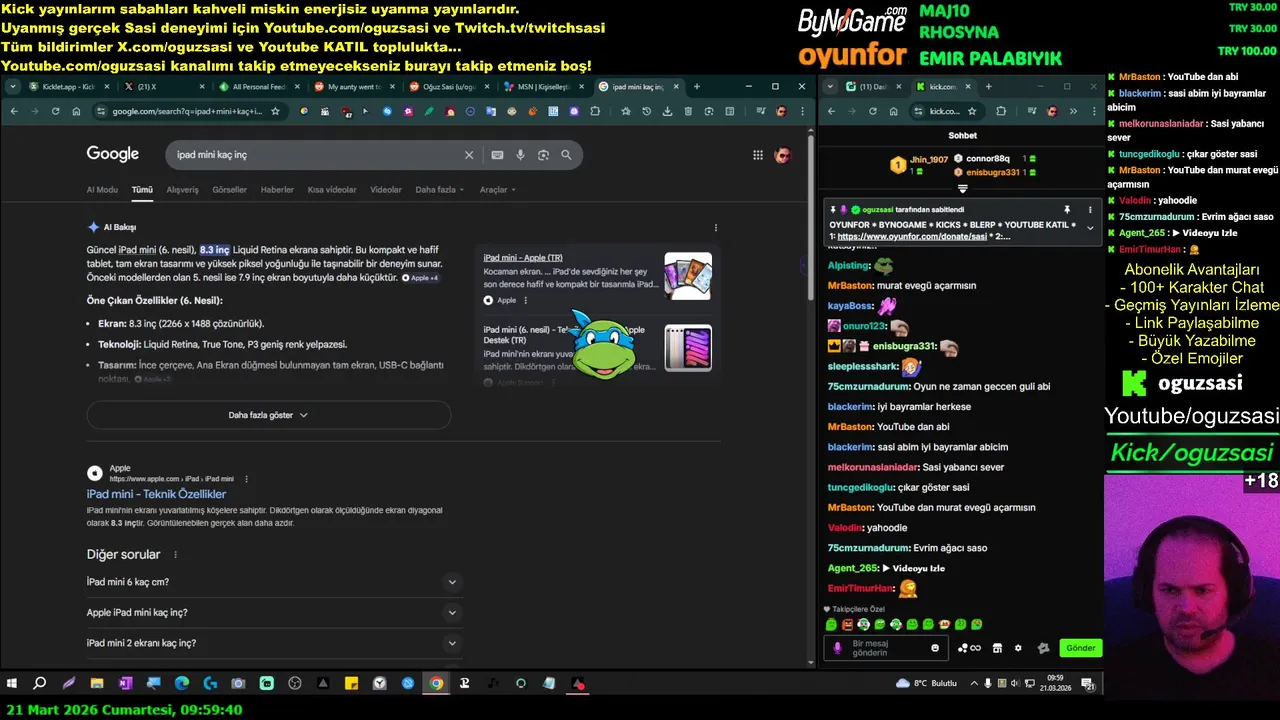Viewport: 1280px width, 720px height.
Task: Switch to the "Alışveriş" results tab
Action: tap(182, 189)
